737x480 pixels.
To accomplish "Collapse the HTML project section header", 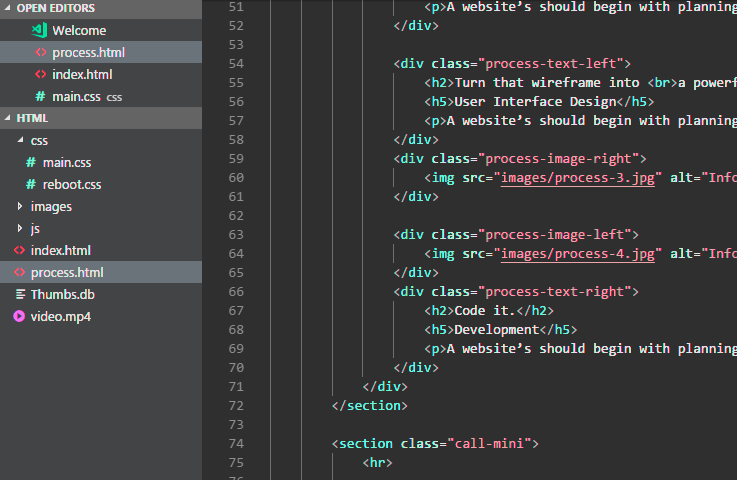I will [8, 118].
